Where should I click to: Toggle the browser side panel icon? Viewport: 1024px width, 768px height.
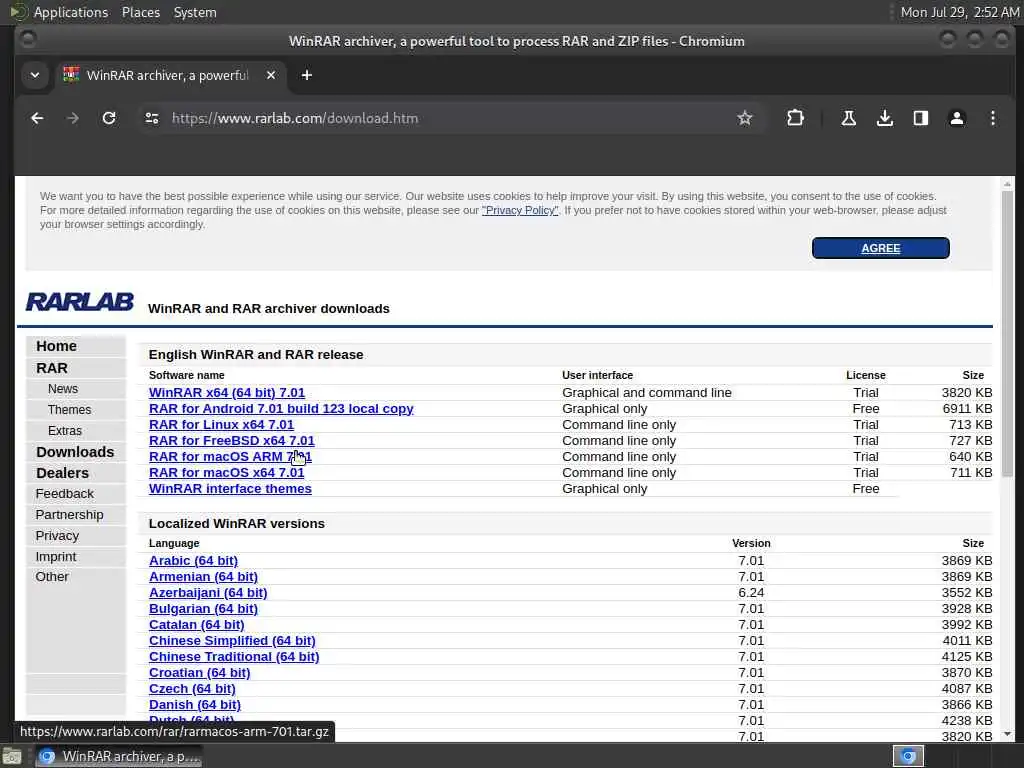(x=921, y=118)
